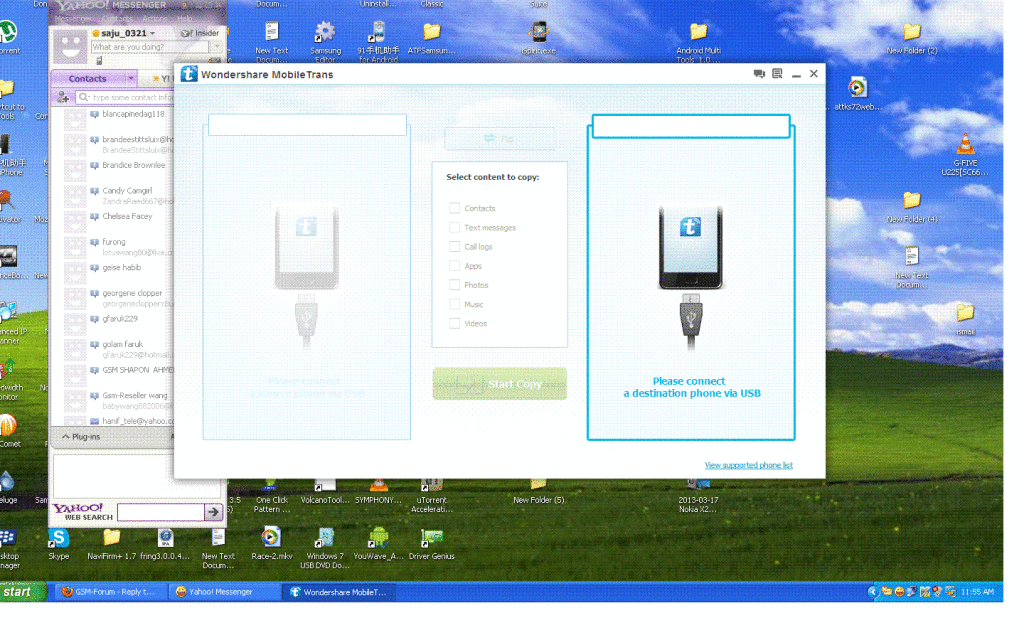Expand the status message dropdown arrow in Yahoo Messenger
The width and height of the screenshot is (1024, 640).
(x=217, y=47)
